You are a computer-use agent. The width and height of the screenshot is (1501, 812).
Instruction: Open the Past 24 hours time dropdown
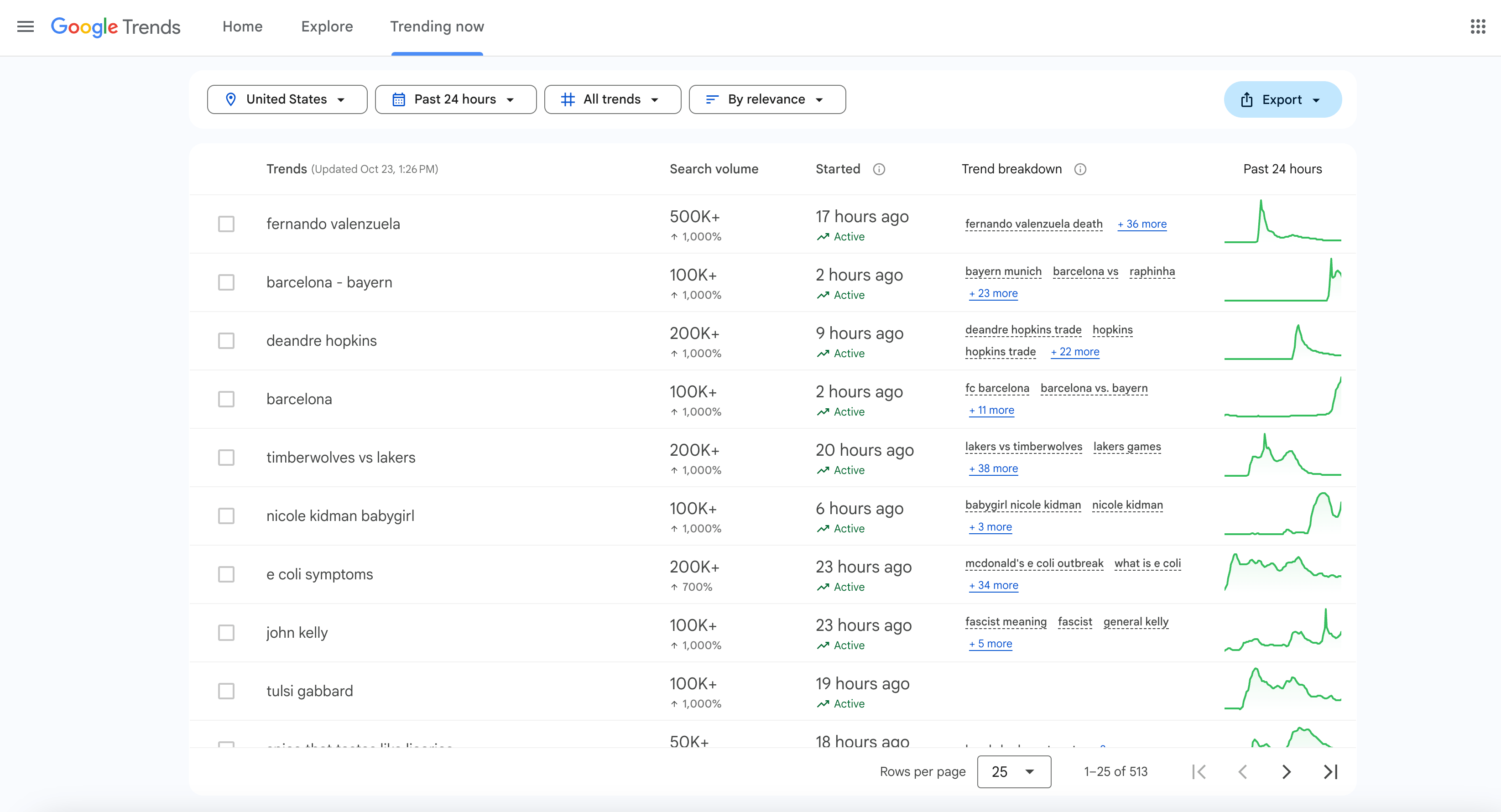pyautogui.click(x=456, y=99)
